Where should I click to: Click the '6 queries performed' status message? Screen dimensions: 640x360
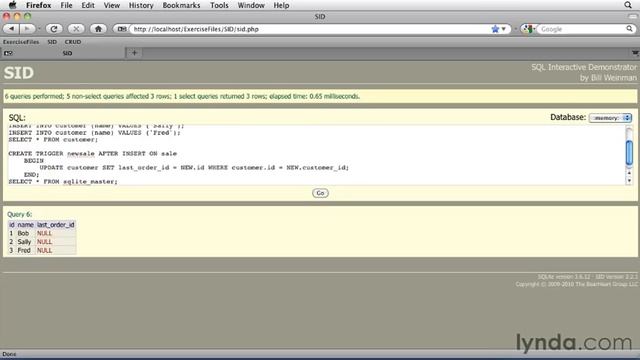click(182, 96)
